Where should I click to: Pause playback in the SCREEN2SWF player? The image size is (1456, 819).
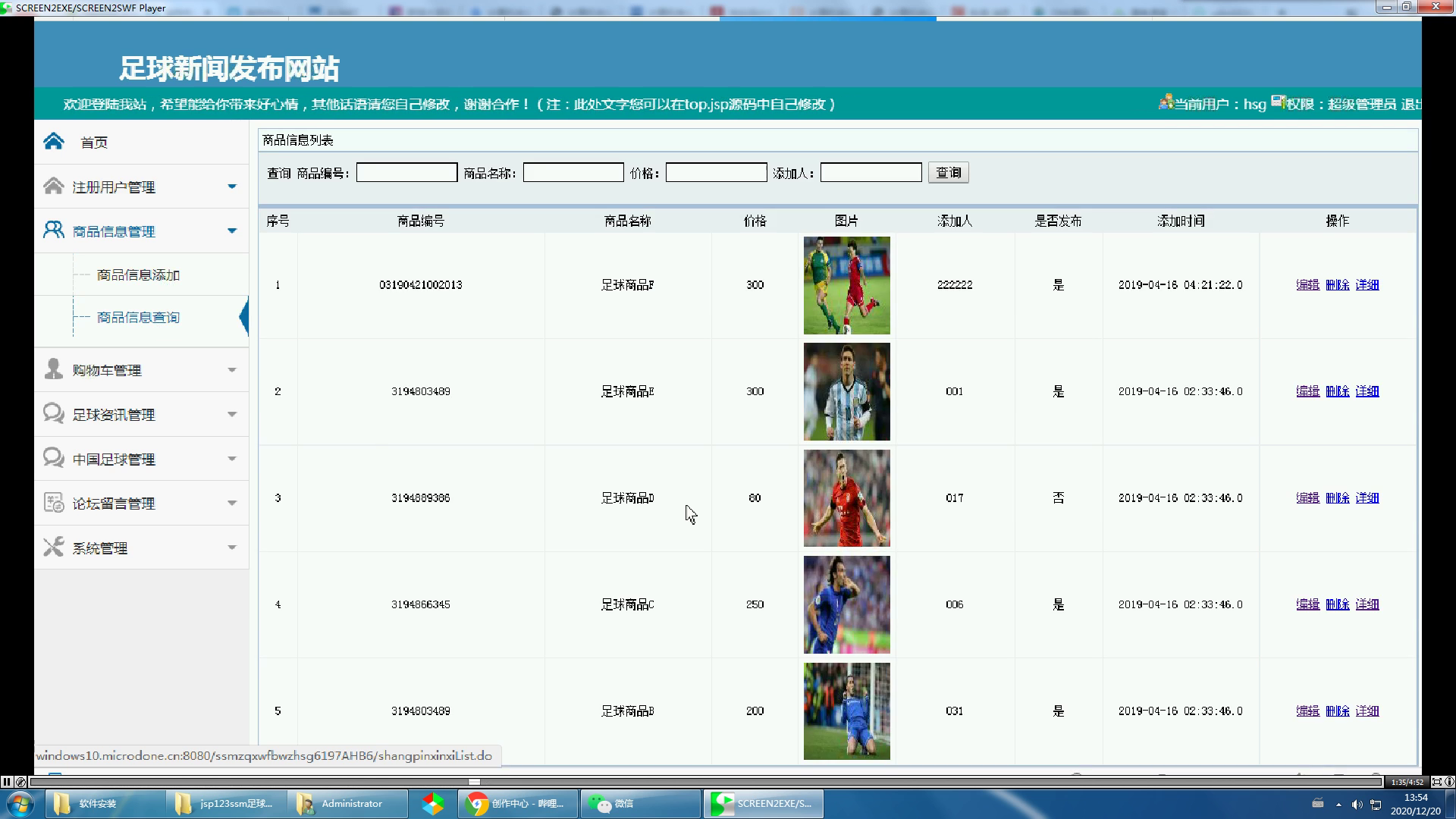click(x=7, y=782)
